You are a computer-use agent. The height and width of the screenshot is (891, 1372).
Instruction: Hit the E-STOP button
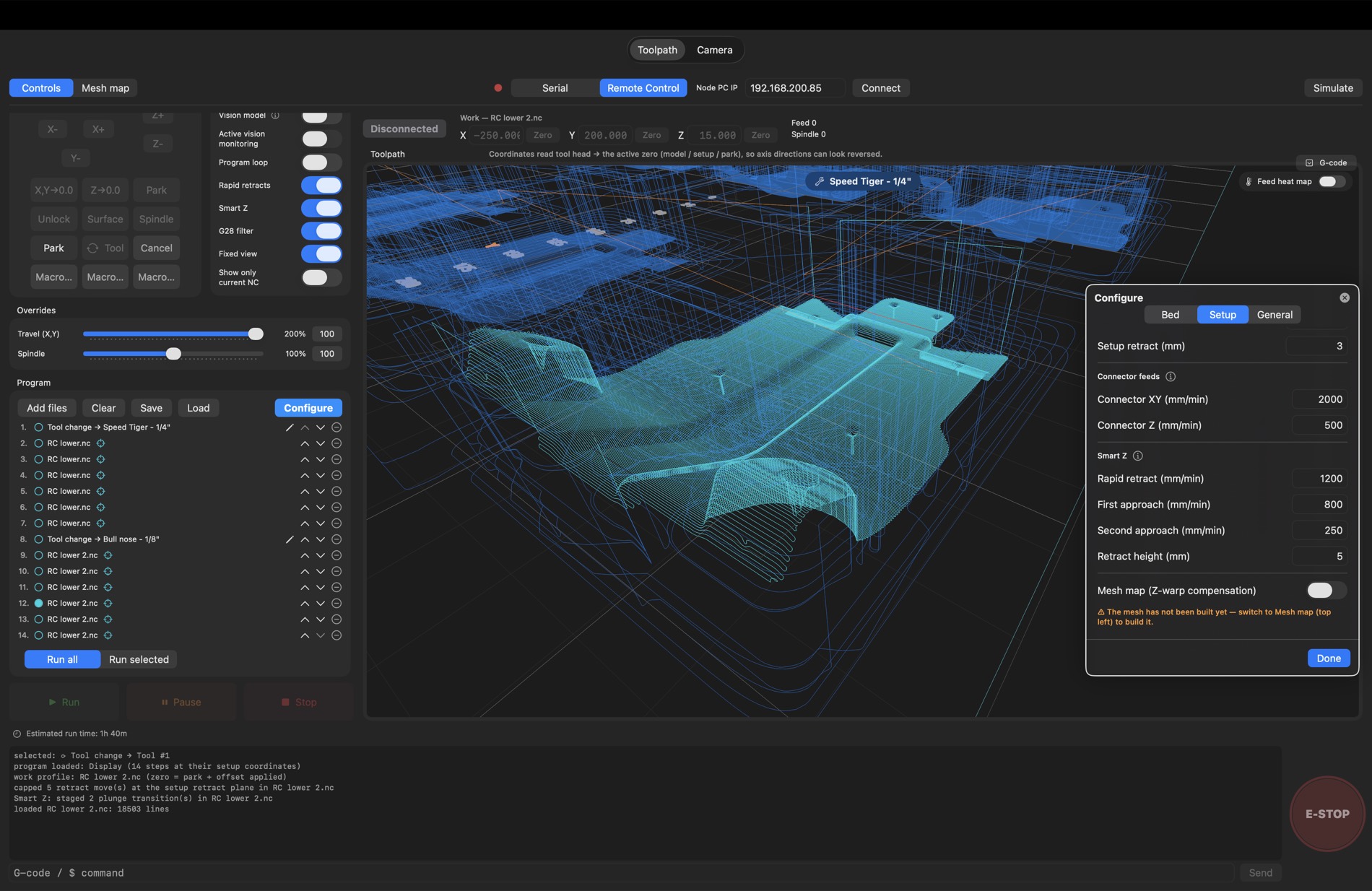click(1327, 814)
